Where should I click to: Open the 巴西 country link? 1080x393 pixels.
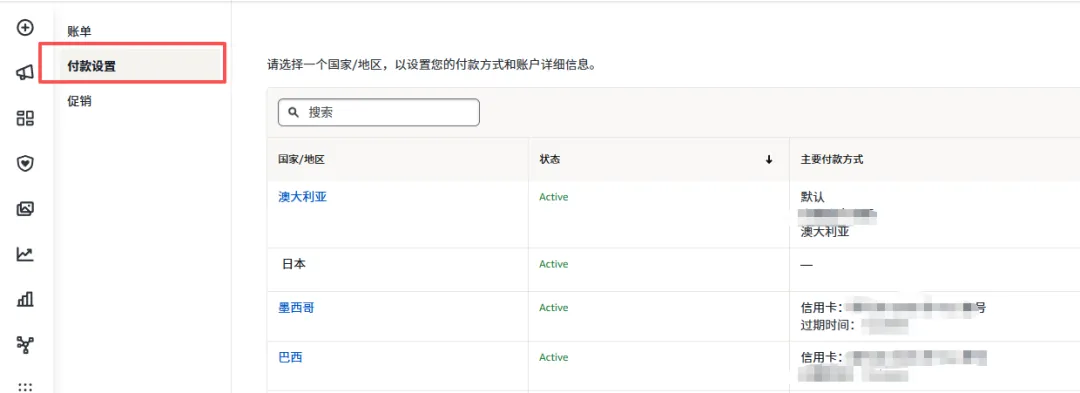(290, 357)
